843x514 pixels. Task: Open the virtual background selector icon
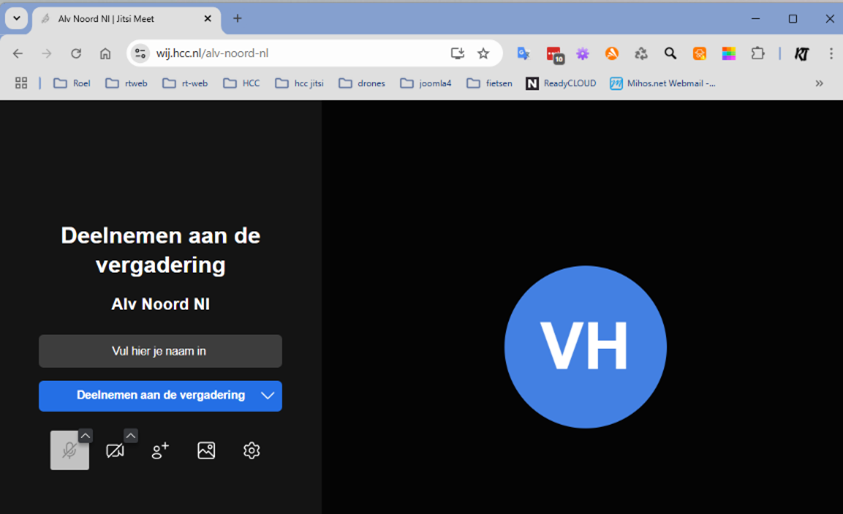point(206,451)
